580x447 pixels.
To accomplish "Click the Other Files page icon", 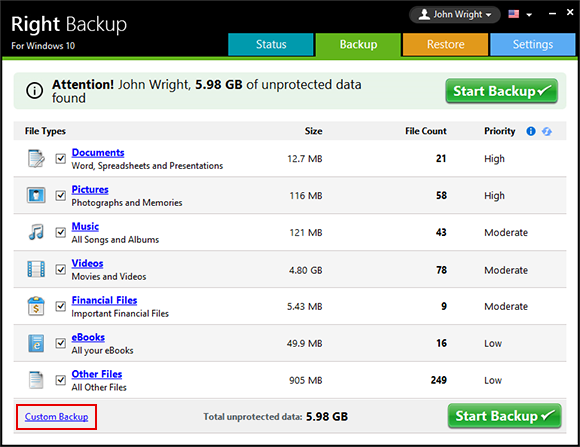I will 36,380.
